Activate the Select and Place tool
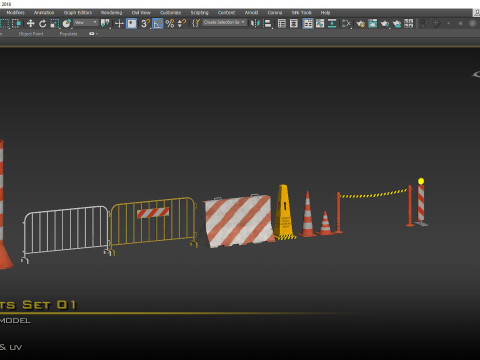 tap(67, 23)
